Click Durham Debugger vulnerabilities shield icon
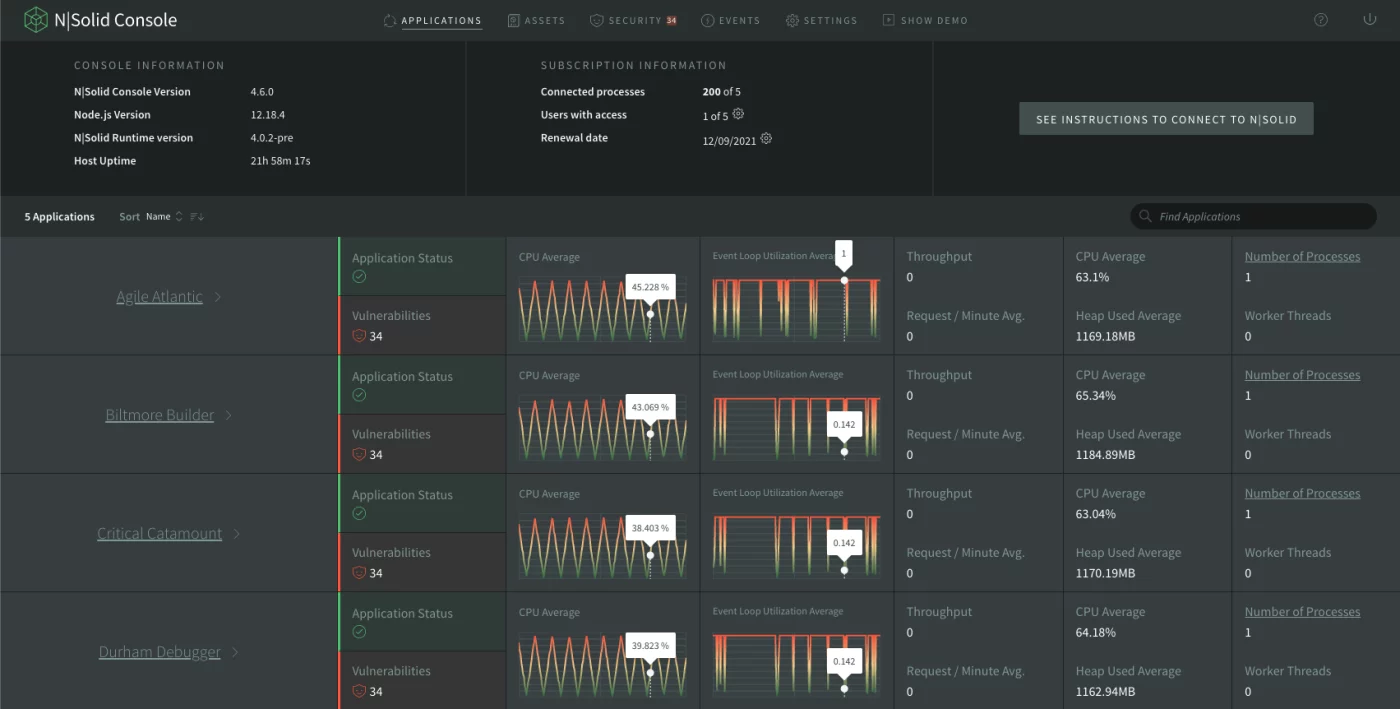The height and width of the screenshot is (709, 1400). pyautogui.click(x=359, y=691)
